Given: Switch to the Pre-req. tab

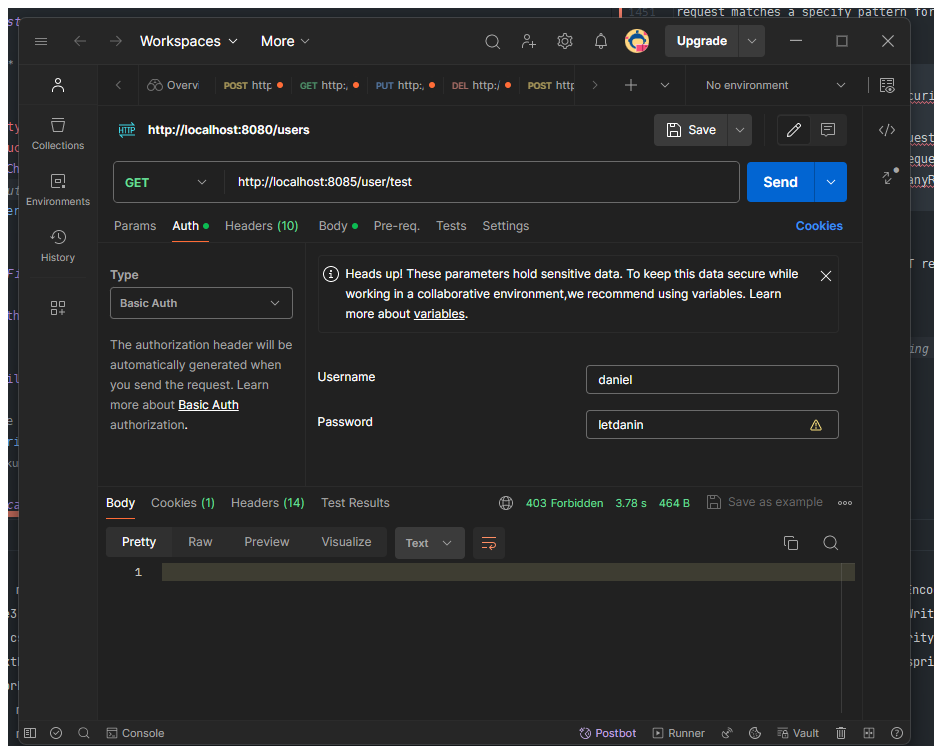Looking at the screenshot, I should (397, 226).
